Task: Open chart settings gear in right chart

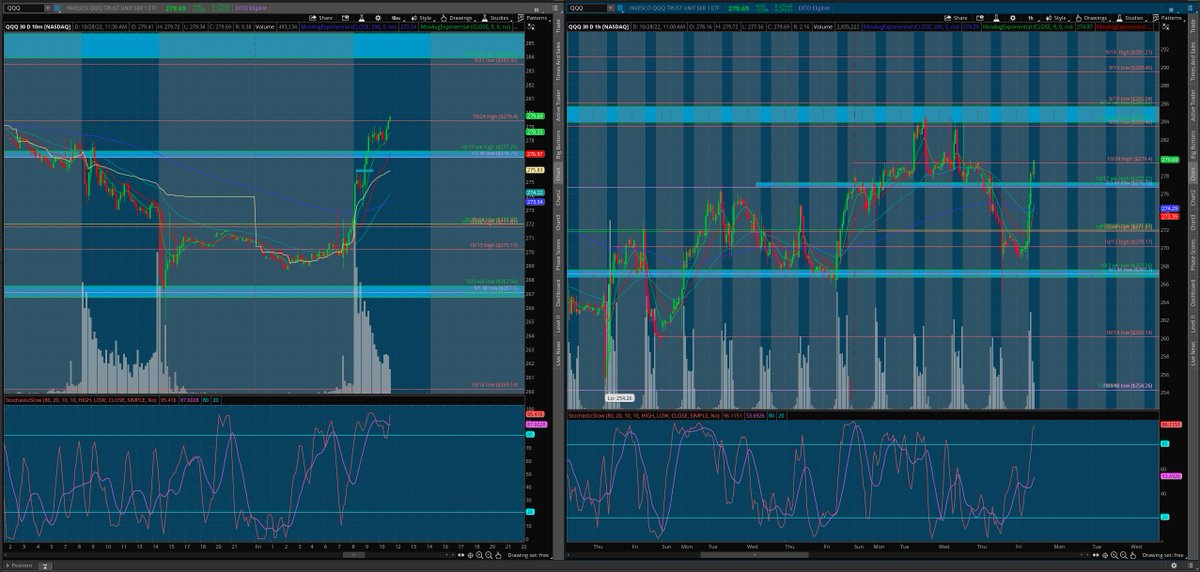Action: 1013,17
